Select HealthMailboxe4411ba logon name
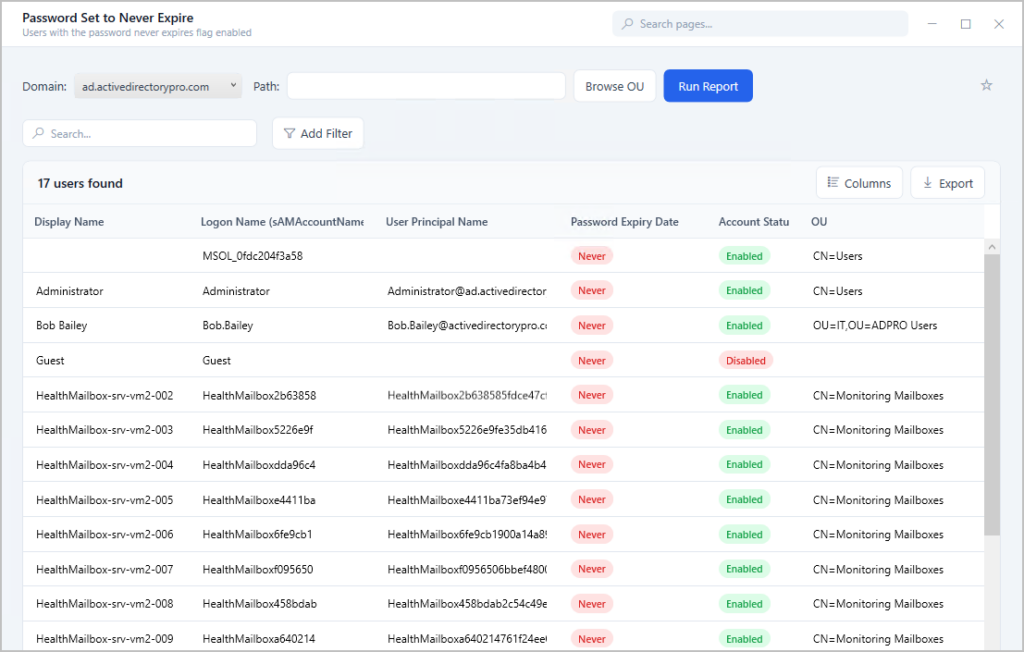 pos(259,500)
